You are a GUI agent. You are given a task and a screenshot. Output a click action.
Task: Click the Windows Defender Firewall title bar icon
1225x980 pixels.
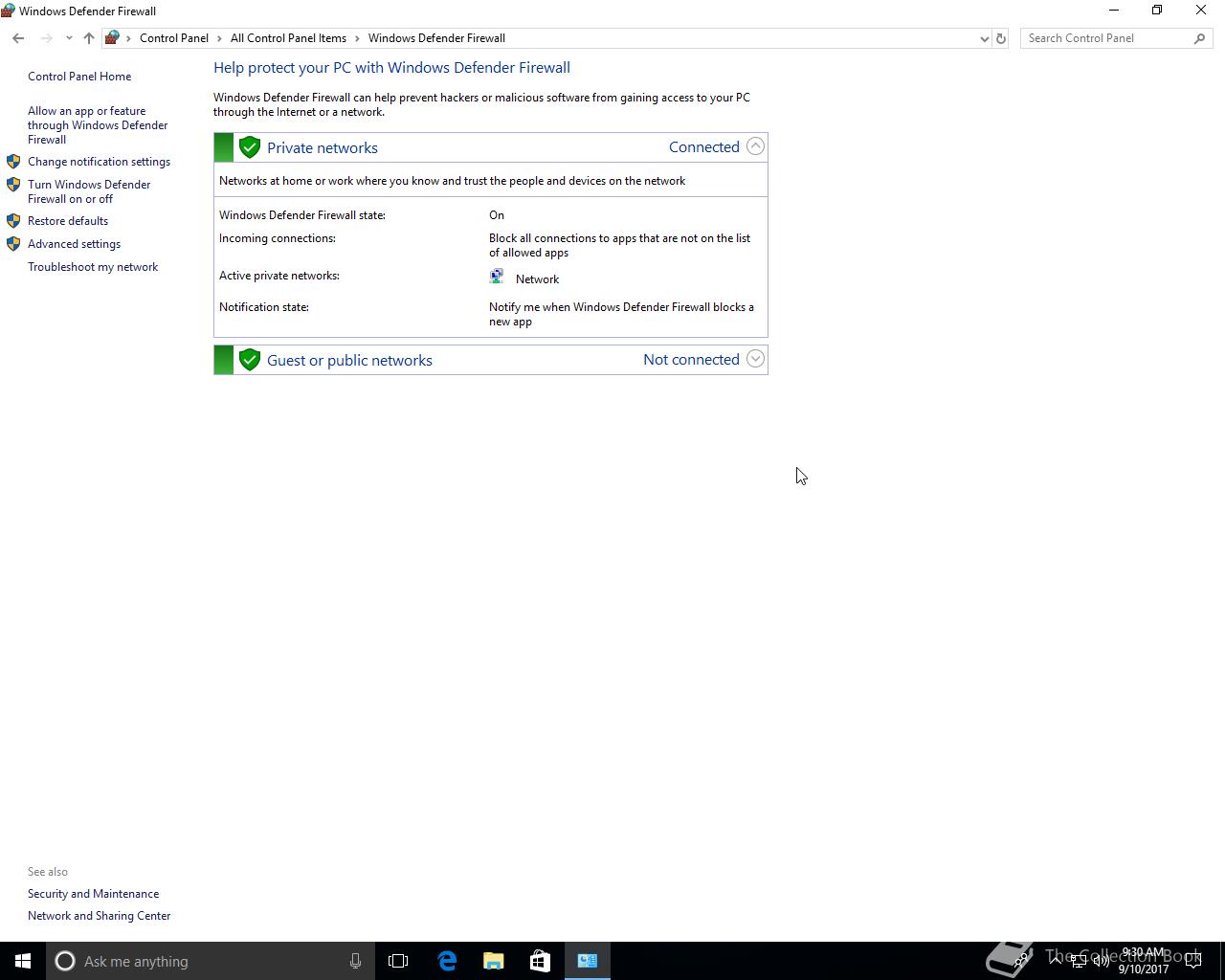pos(8,11)
